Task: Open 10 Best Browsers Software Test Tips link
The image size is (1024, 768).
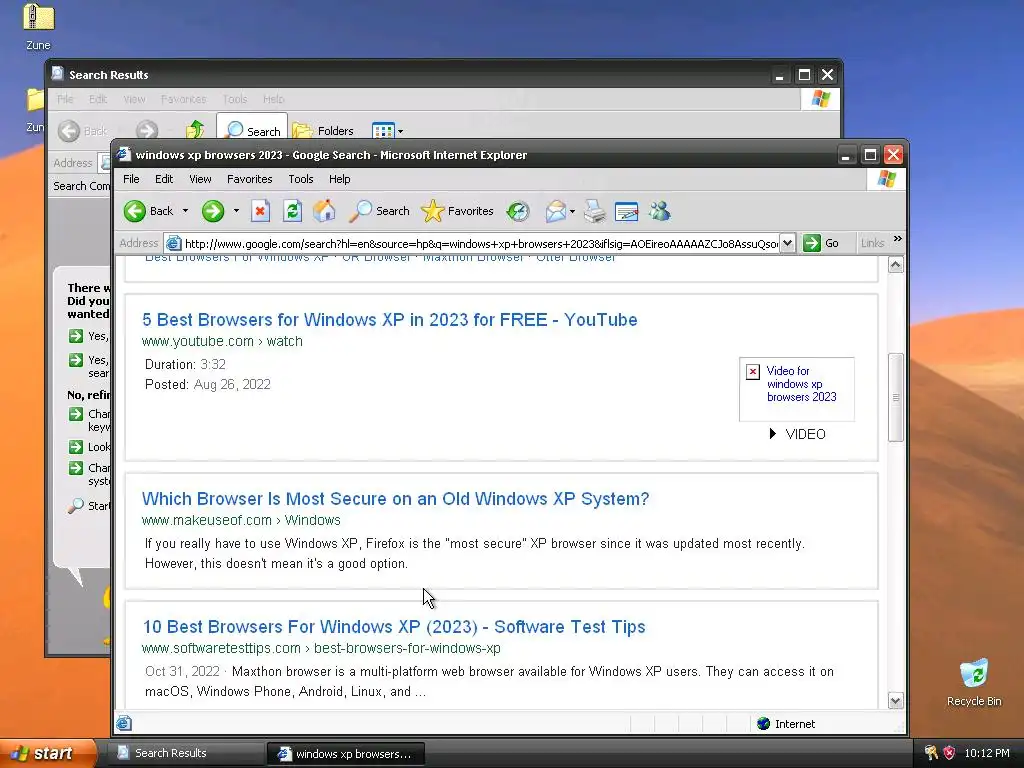Action: pyautogui.click(x=394, y=626)
